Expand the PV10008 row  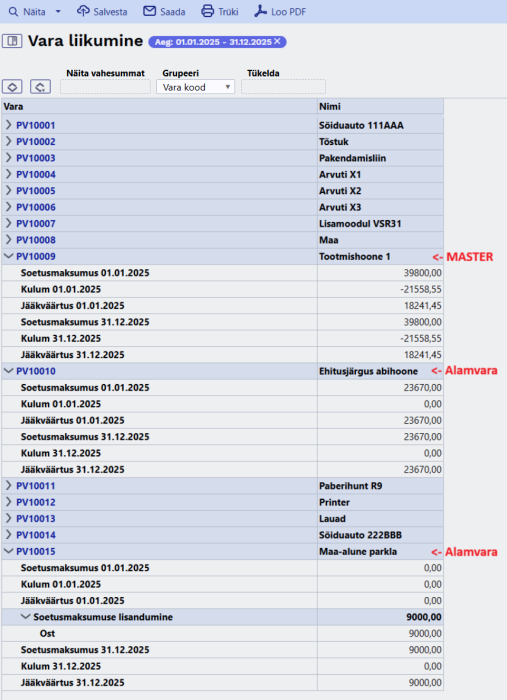8,240
